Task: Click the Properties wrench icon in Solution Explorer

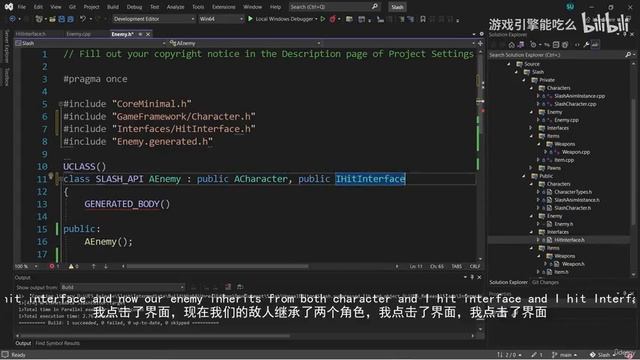Action: [x=586, y=45]
